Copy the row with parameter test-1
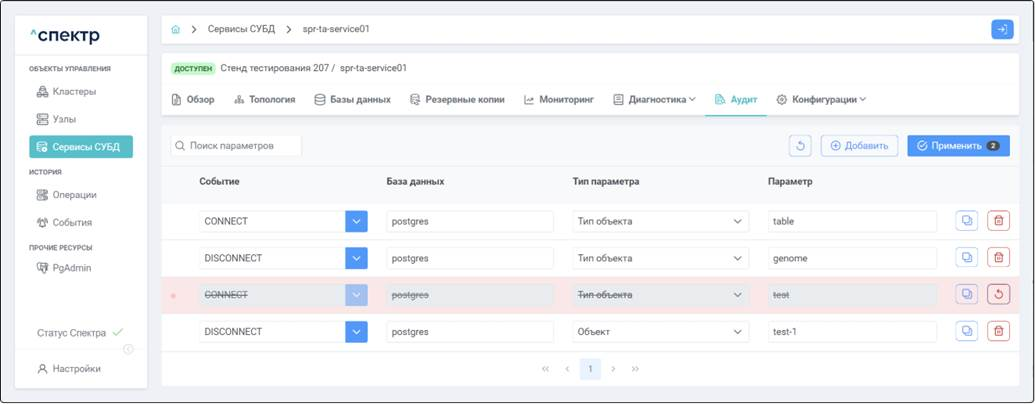1035x404 pixels. [967, 331]
